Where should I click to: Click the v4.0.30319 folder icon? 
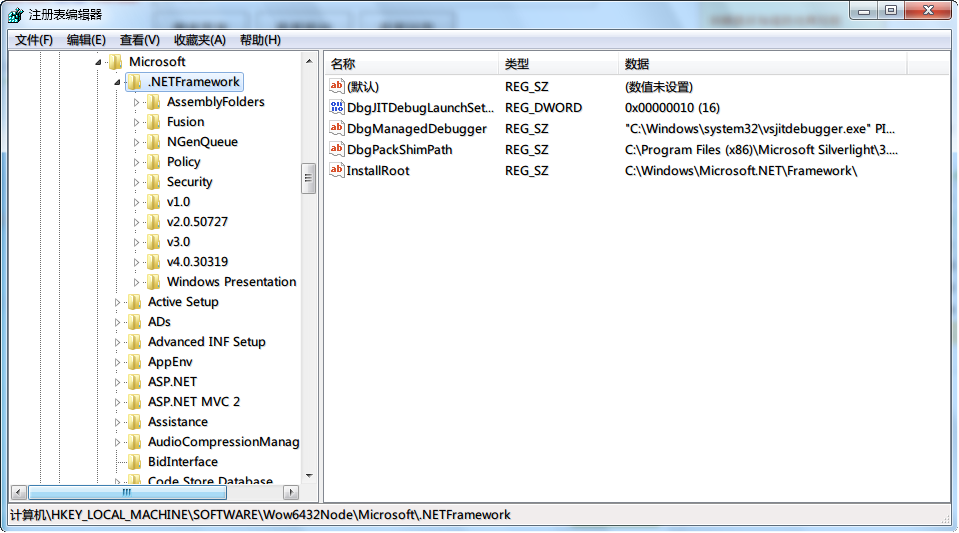point(154,262)
